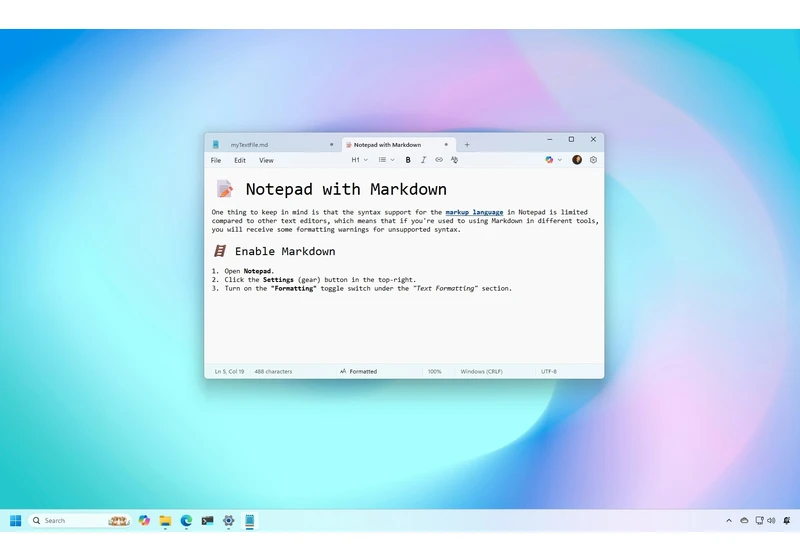Apply italic formatting from the toolbar
The width and height of the screenshot is (800, 560).
[x=423, y=160]
